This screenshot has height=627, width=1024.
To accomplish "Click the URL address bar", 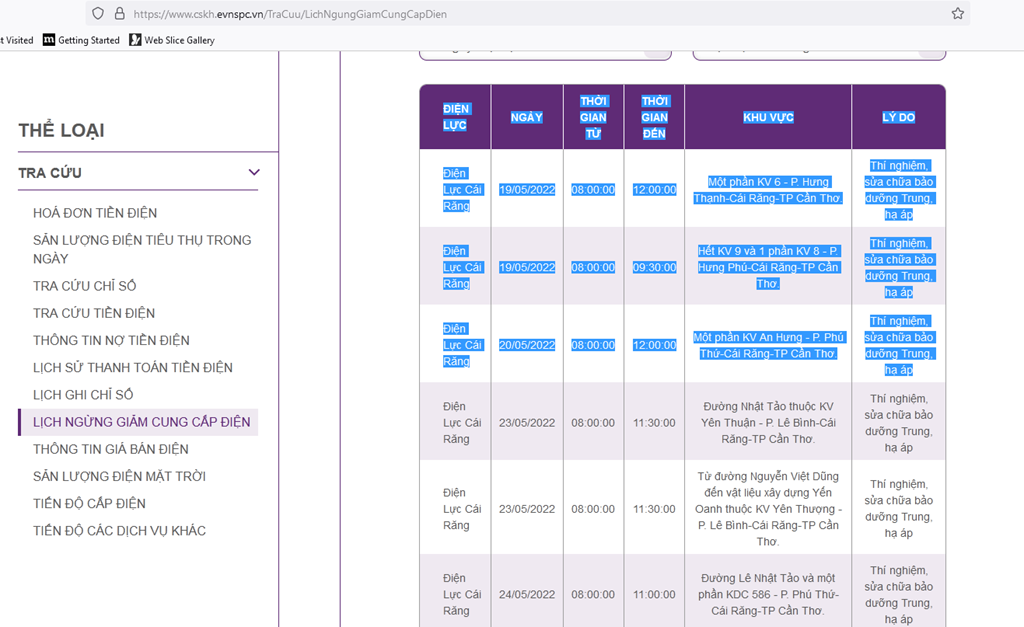I will [x=500, y=14].
